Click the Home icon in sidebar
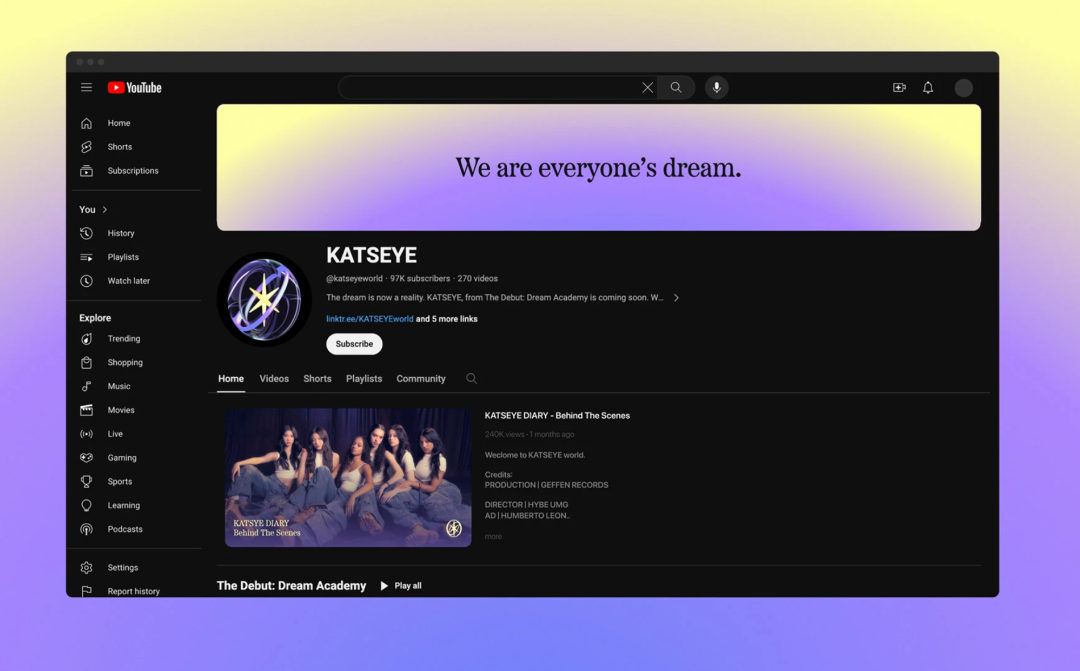1080x671 pixels. [86, 123]
